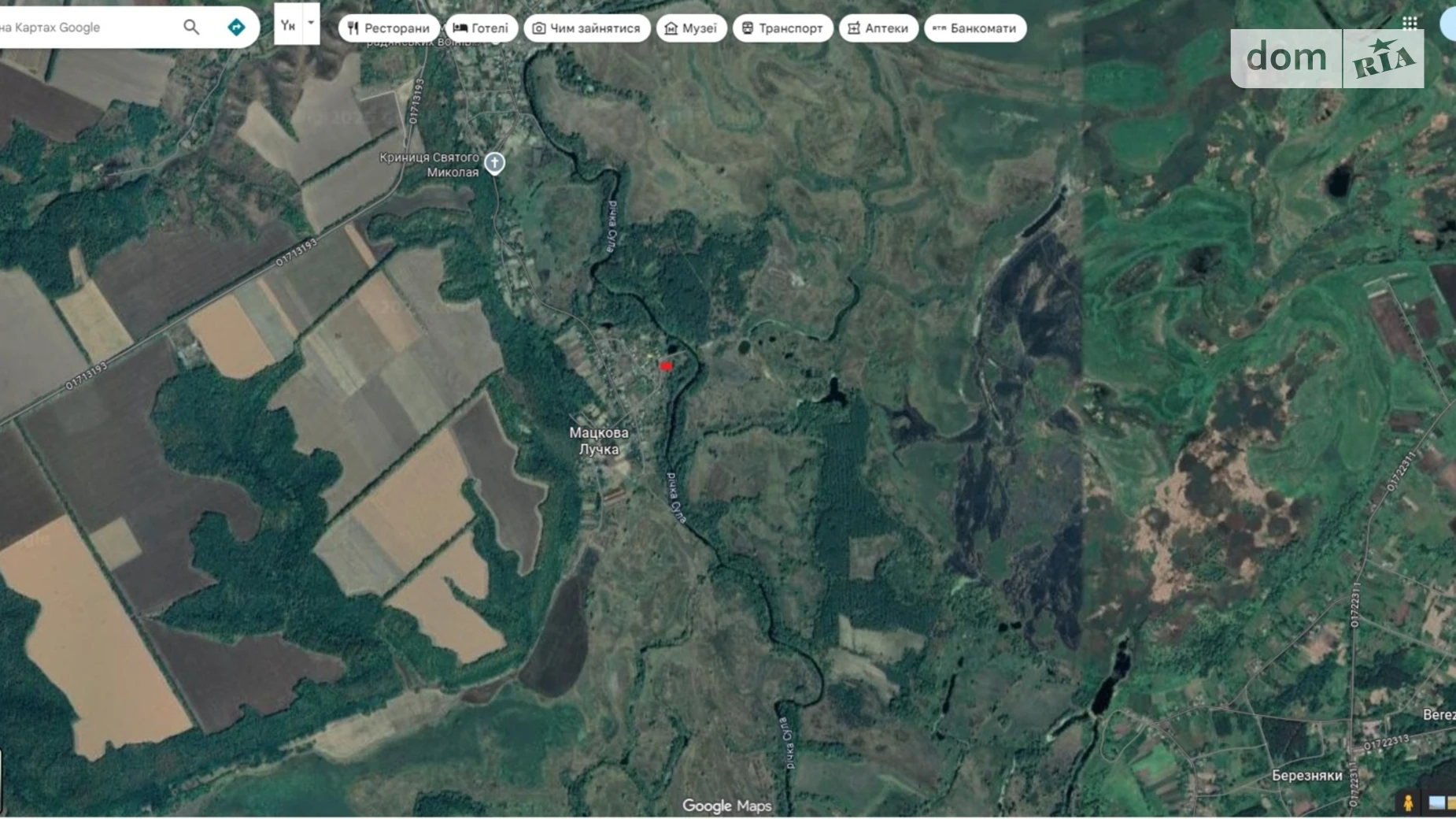Image resolution: width=1456 pixels, height=819 pixels.
Task: Open directions with the blue arrow icon
Action: [x=236, y=28]
